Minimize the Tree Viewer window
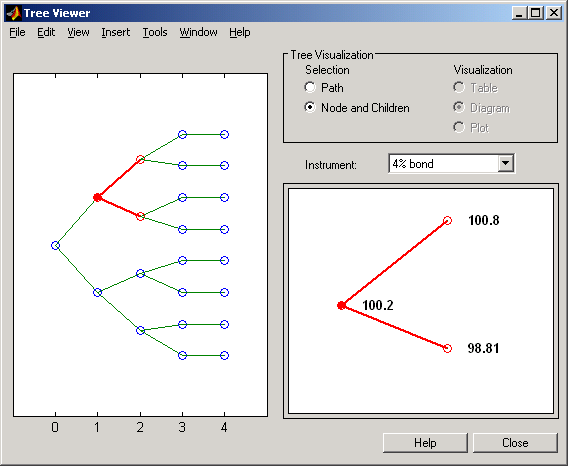This screenshot has width=568, height=466. click(x=520, y=13)
